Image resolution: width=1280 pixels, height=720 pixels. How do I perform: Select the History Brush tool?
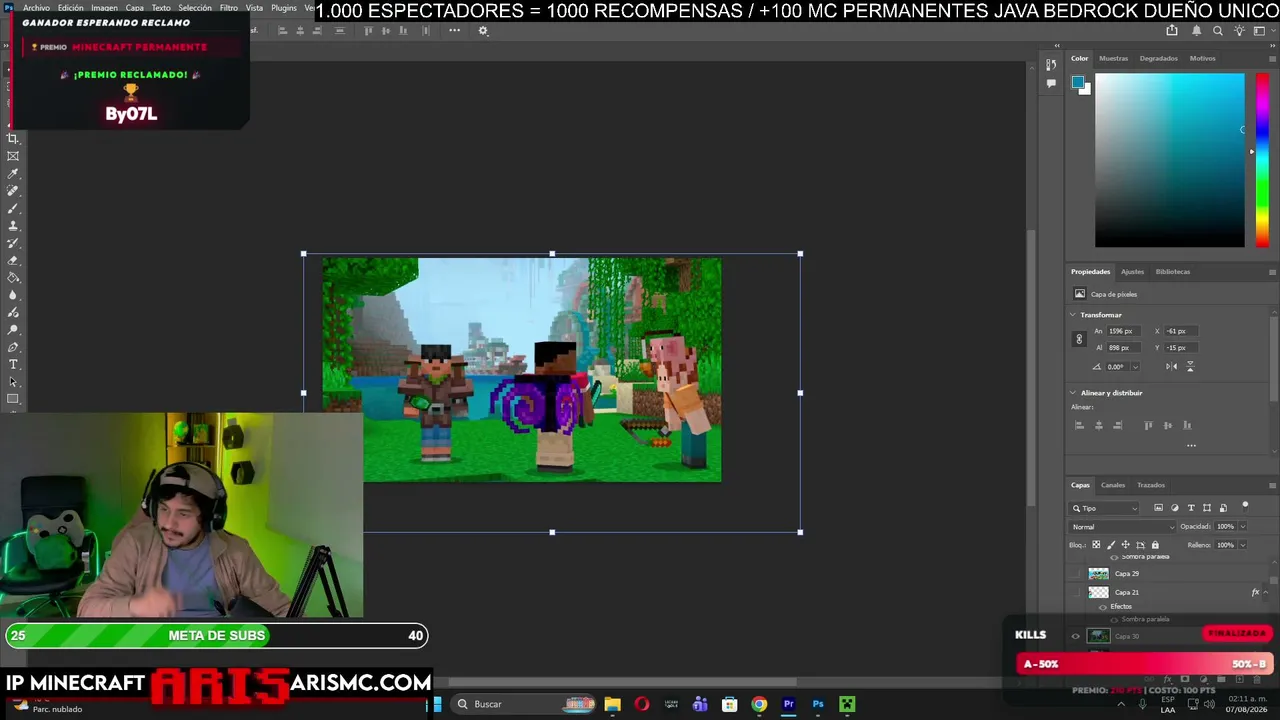pyautogui.click(x=13, y=243)
